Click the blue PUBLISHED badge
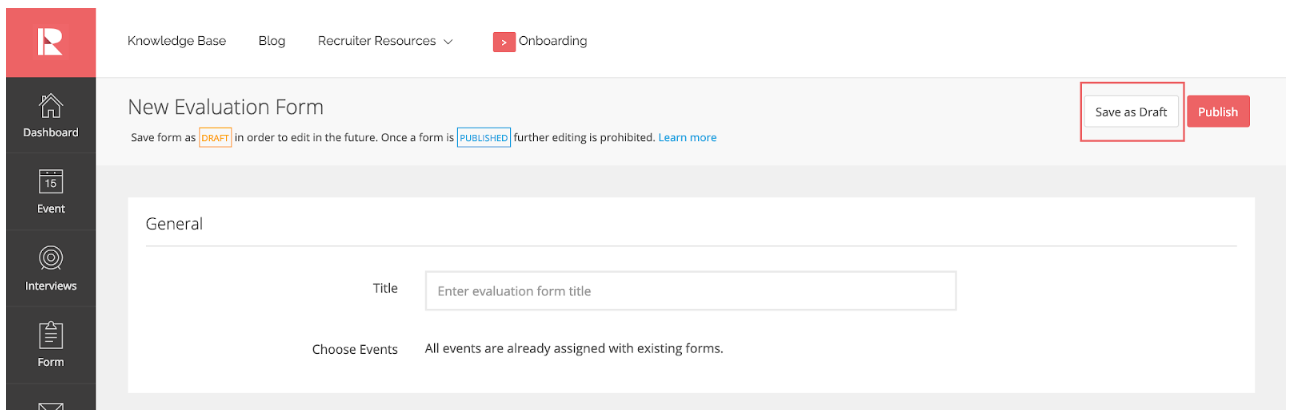This screenshot has height=416, width=1296. pyautogui.click(x=484, y=138)
